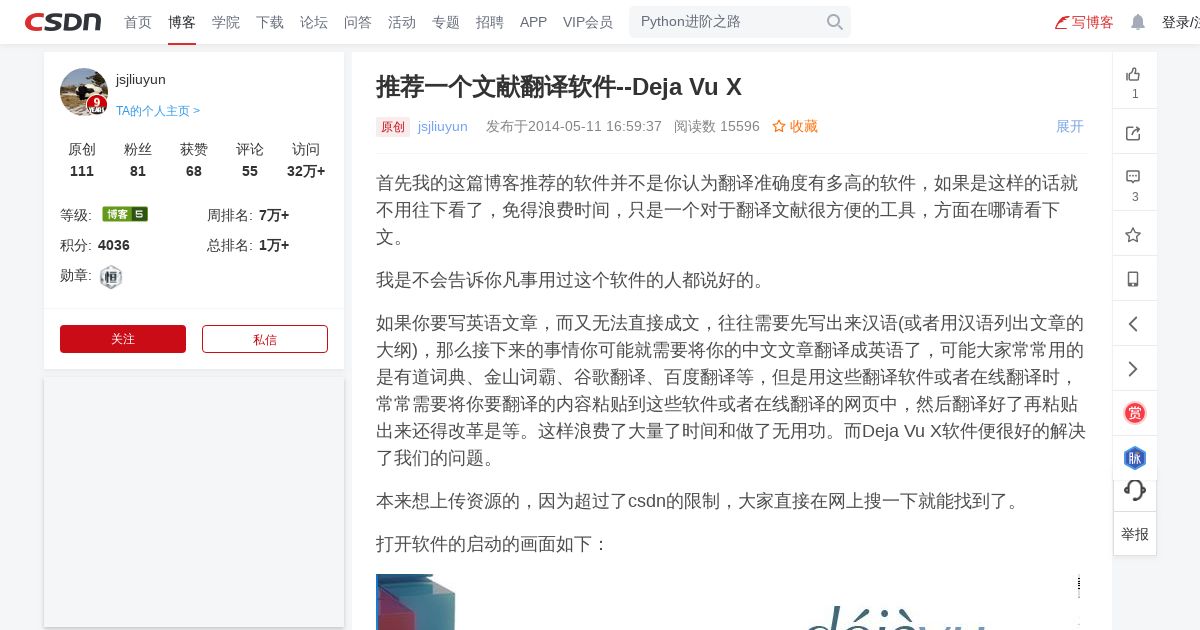
Task: Click the red reward 赏 icon
Action: [1135, 413]
